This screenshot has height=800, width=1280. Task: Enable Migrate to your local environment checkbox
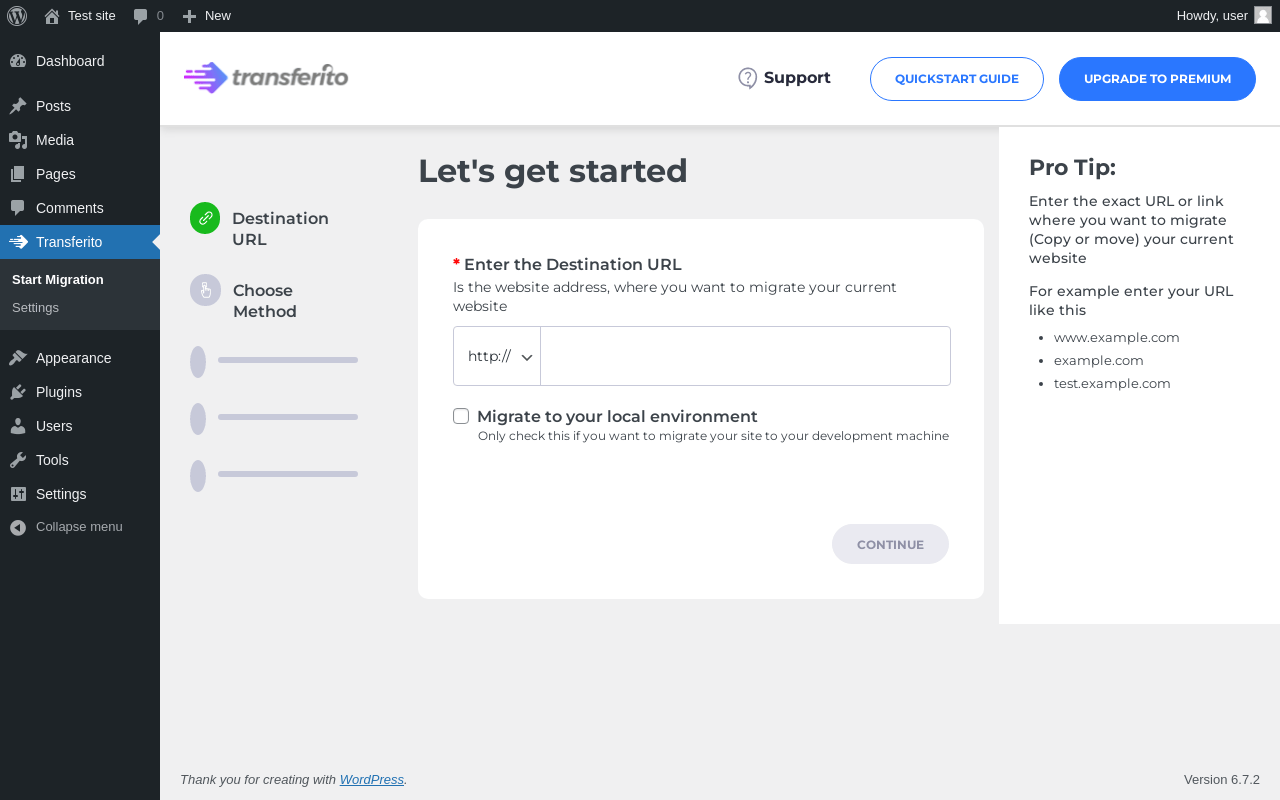[461, 416]
